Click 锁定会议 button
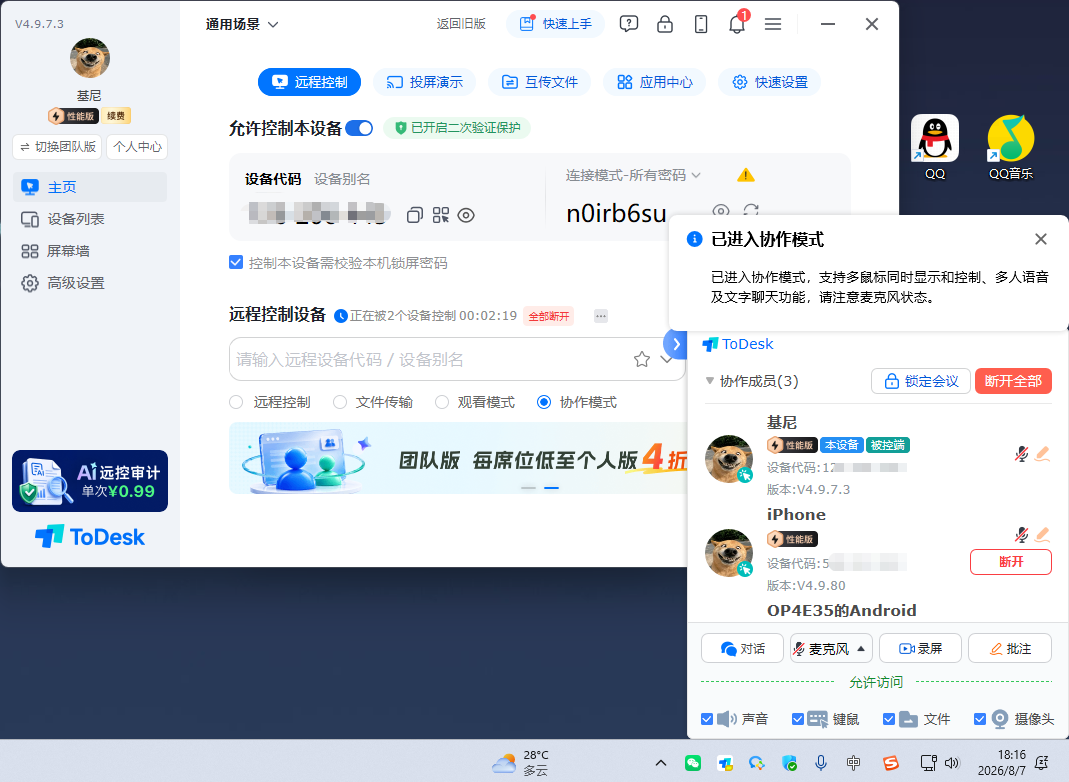This screenshot has height=782, width=1069. (921, 381)
